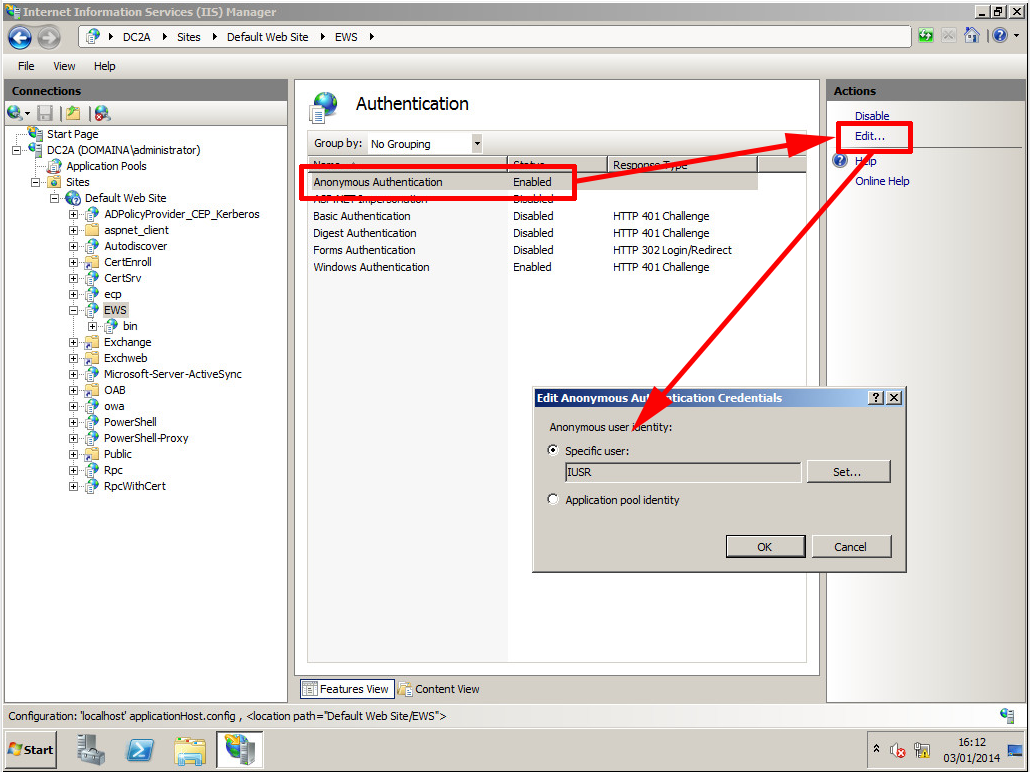
Task: Select PowerShell-Proxy in the tree
Action: [146, 438]
